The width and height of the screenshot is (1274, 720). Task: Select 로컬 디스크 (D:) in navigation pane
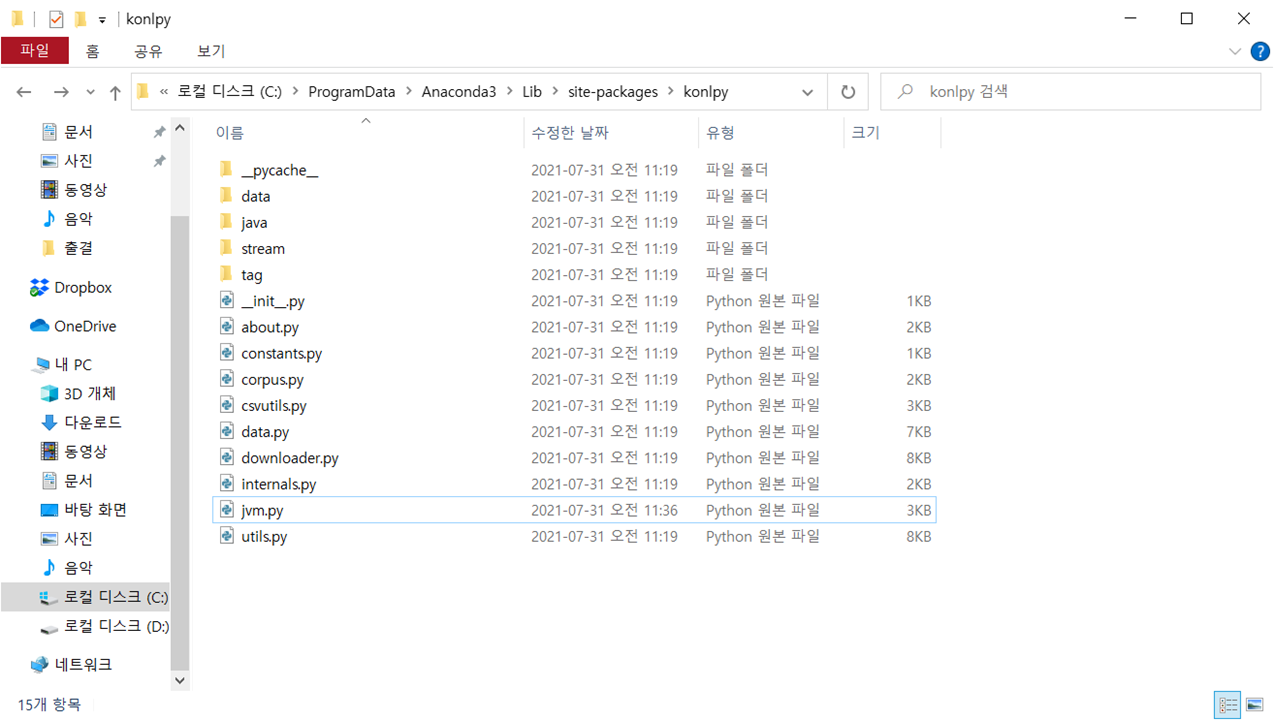116,626
